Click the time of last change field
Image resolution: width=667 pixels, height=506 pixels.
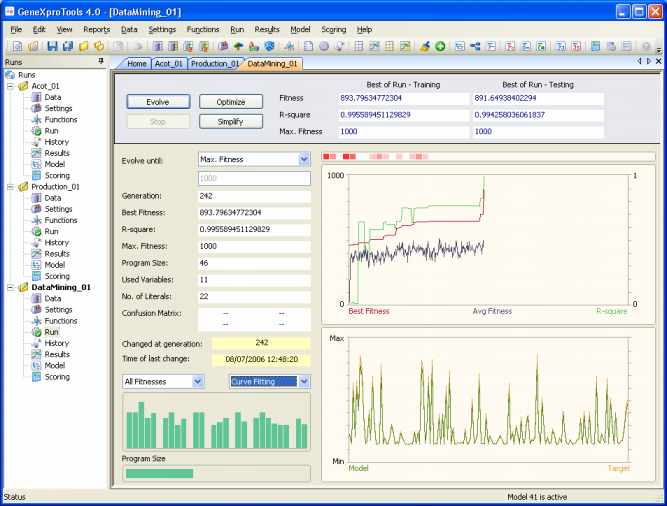261,360
